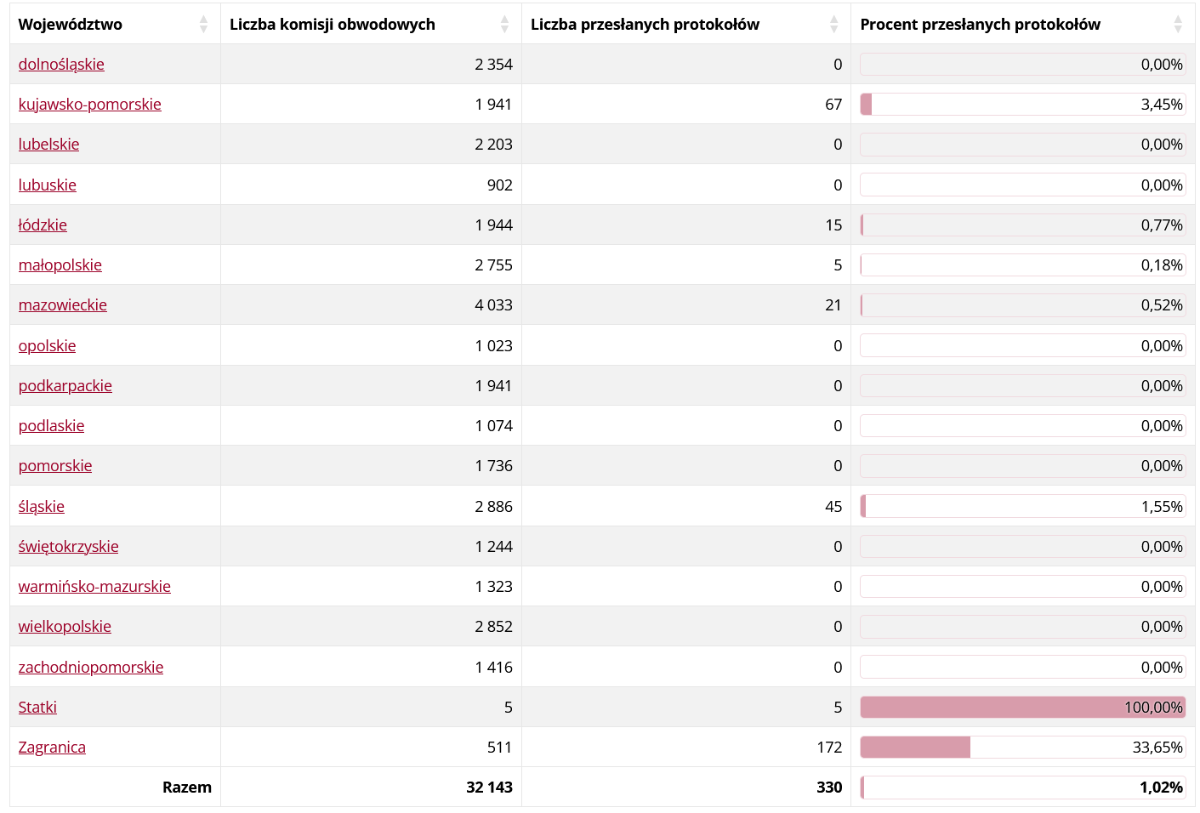Open the Statki link
The width and height of the screenshot is (1200, 813).
37,707
